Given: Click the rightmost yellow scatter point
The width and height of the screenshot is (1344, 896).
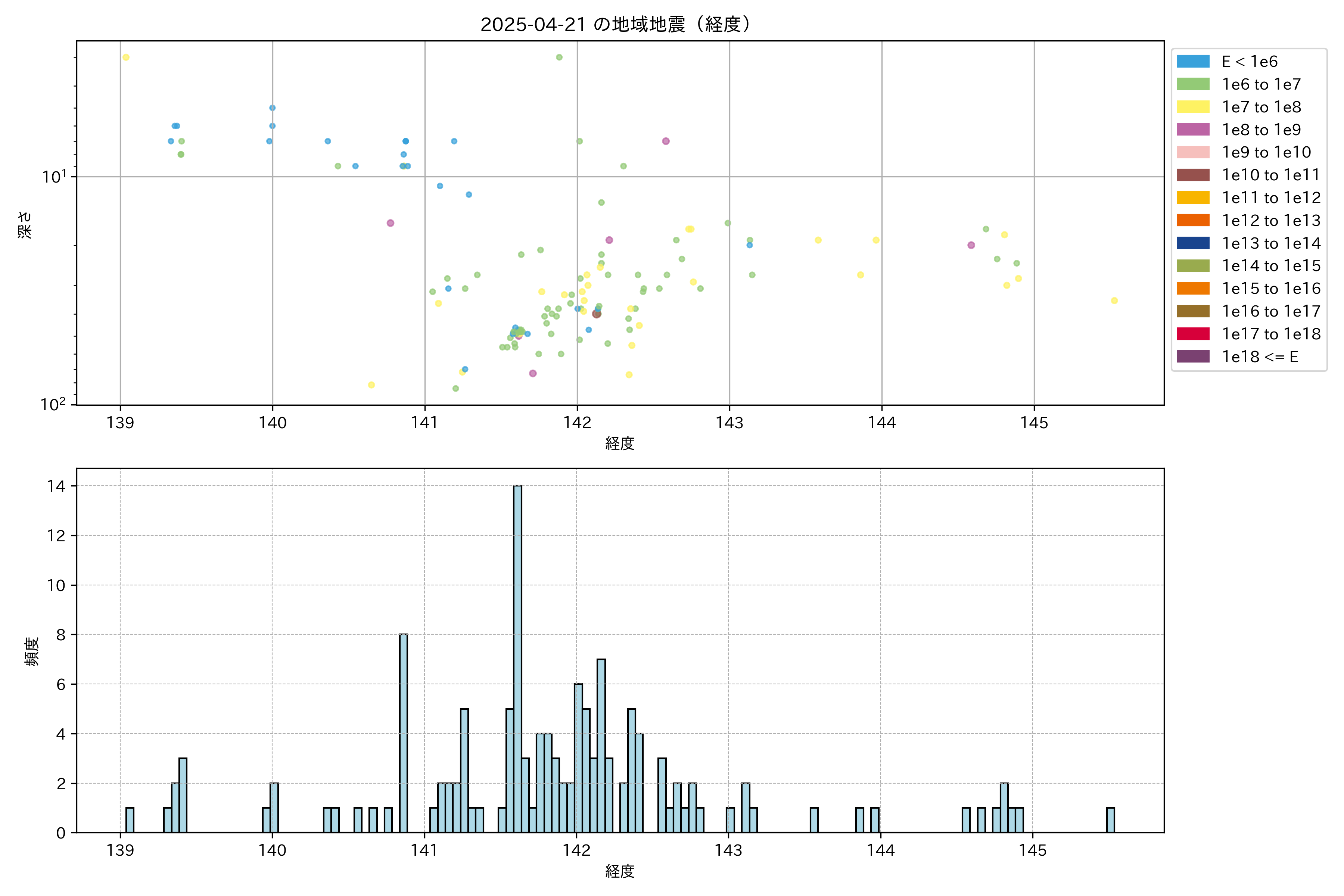Looking at the screenshot, I should pyautogui.click(x=1114, y=301).
